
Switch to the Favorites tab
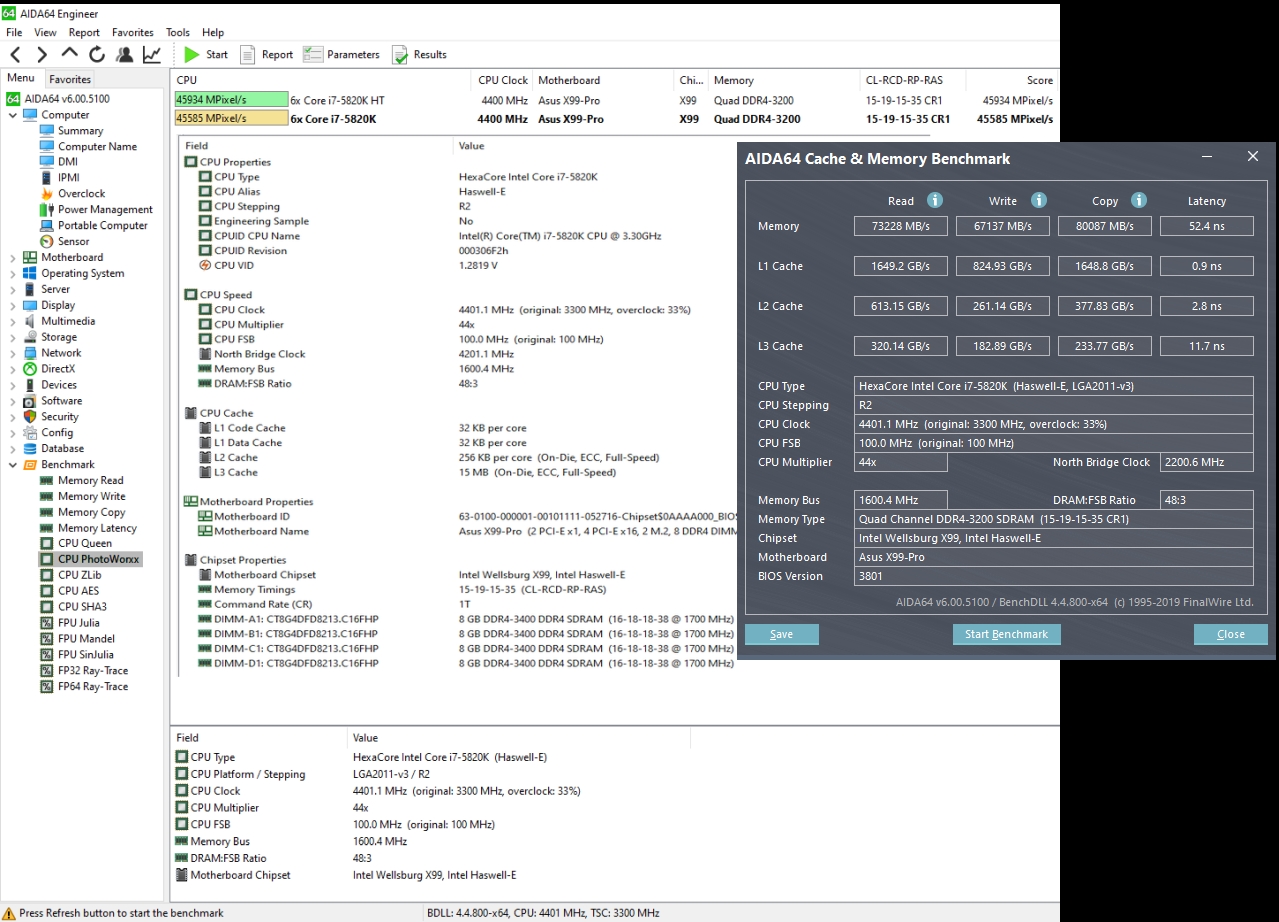(70, 79)
